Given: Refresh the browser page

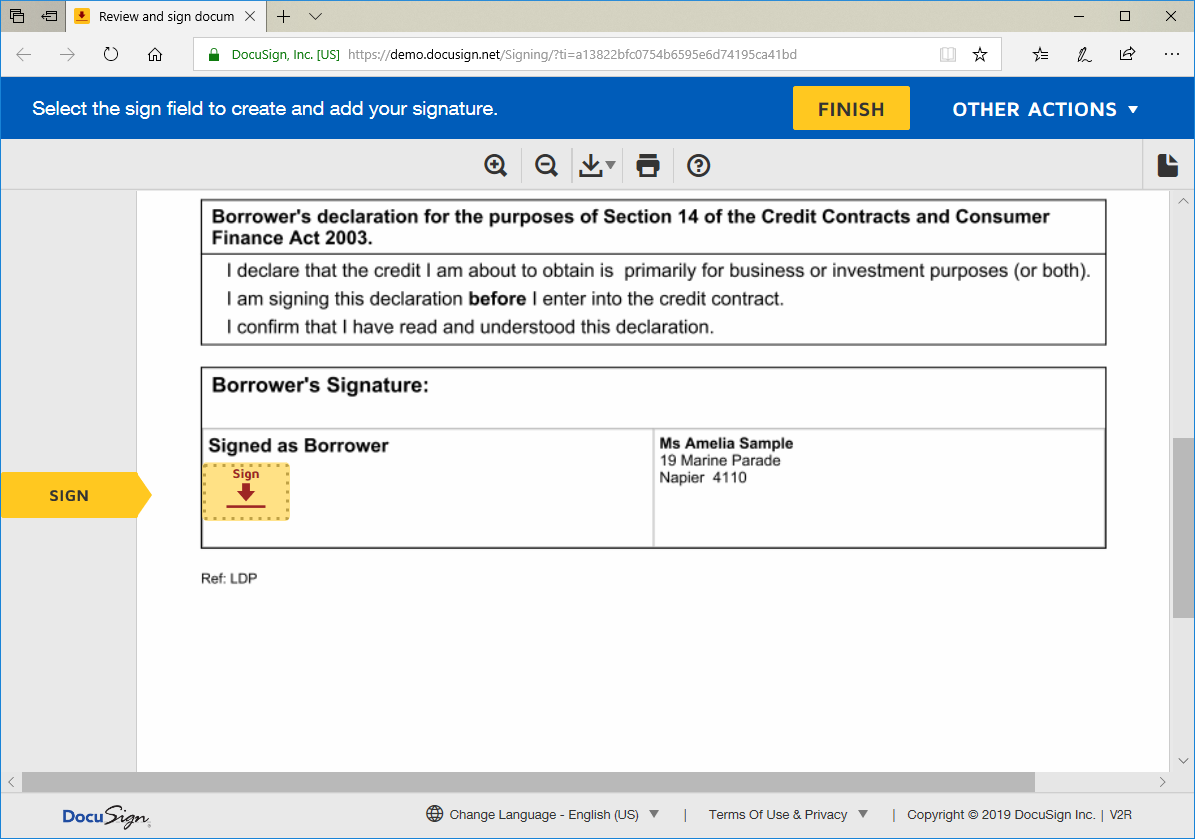Looking at the screenshot, I should coord(111,55).
